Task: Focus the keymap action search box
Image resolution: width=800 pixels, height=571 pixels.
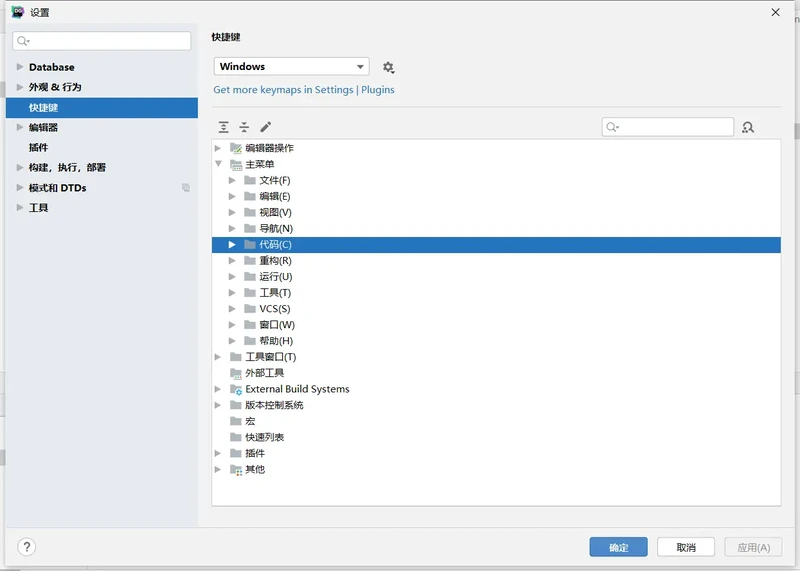Action: point(668,127)
